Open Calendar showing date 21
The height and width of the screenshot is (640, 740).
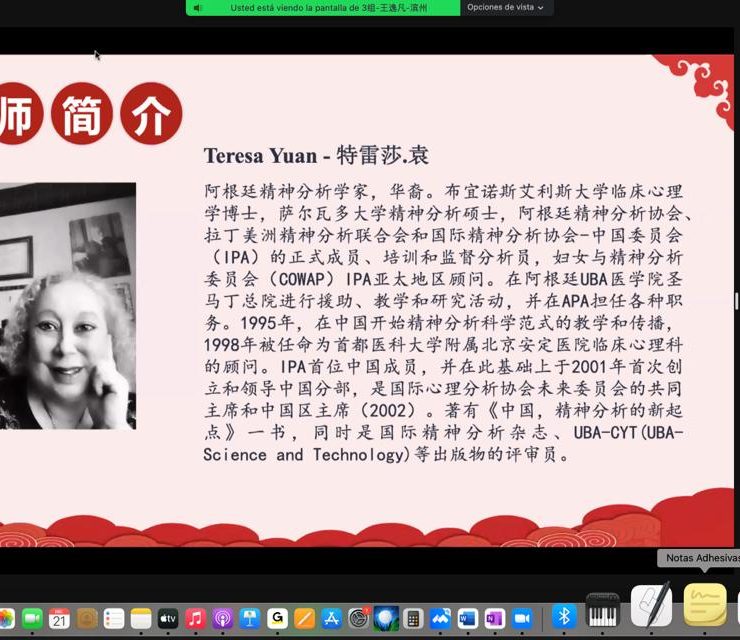pyautogui.click(x=59, y=619)
